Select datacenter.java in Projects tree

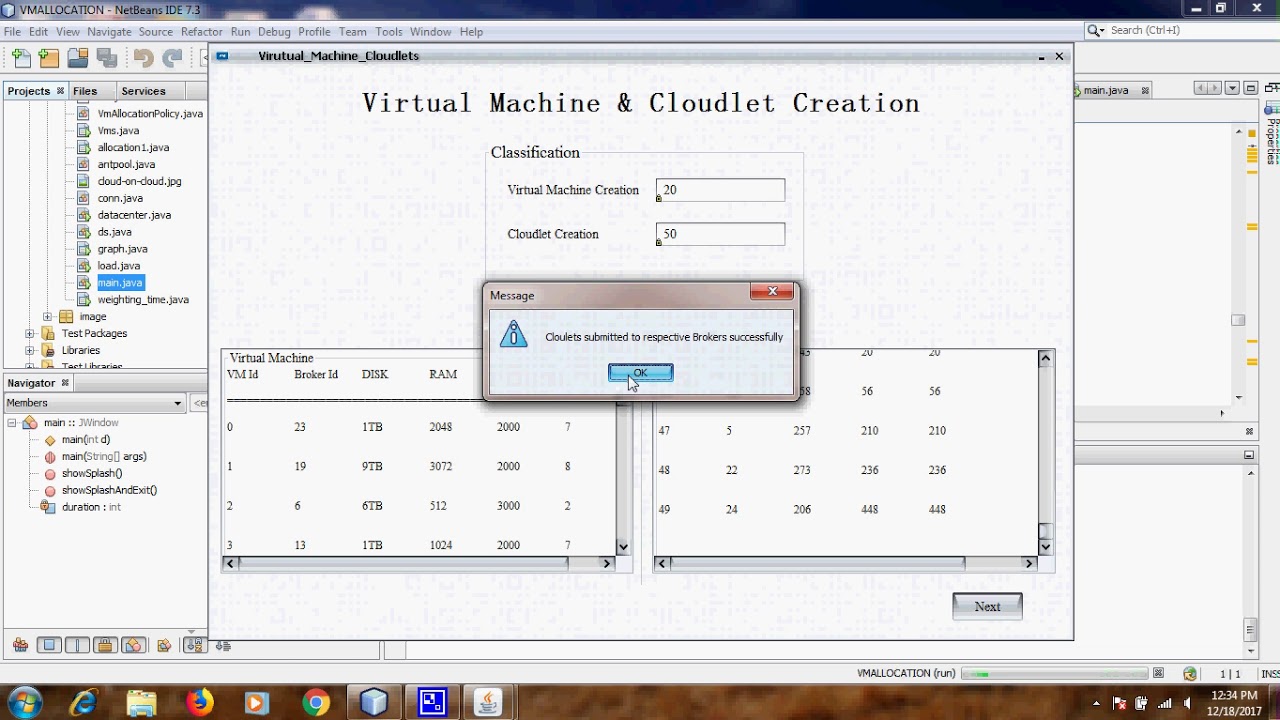134,215
